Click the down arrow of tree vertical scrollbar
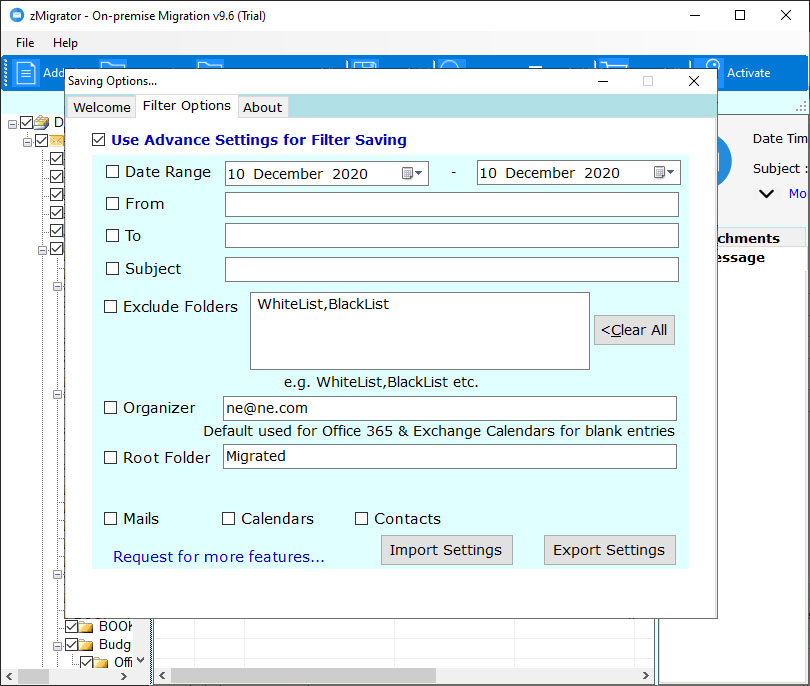Screen dimensions: 810x686 click(x=141, y=660)
